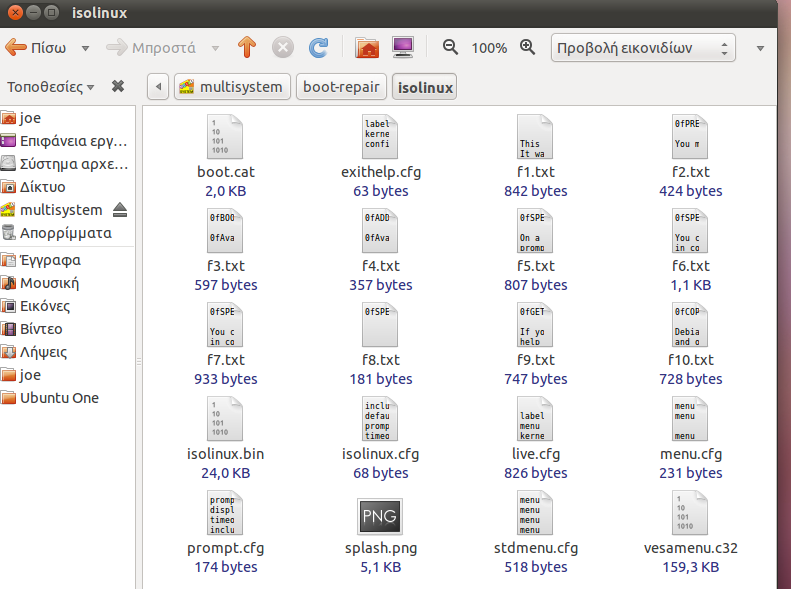The image size is (791, 589).
Task: Open the Home folder icon
Action: [x=367, y=47]
